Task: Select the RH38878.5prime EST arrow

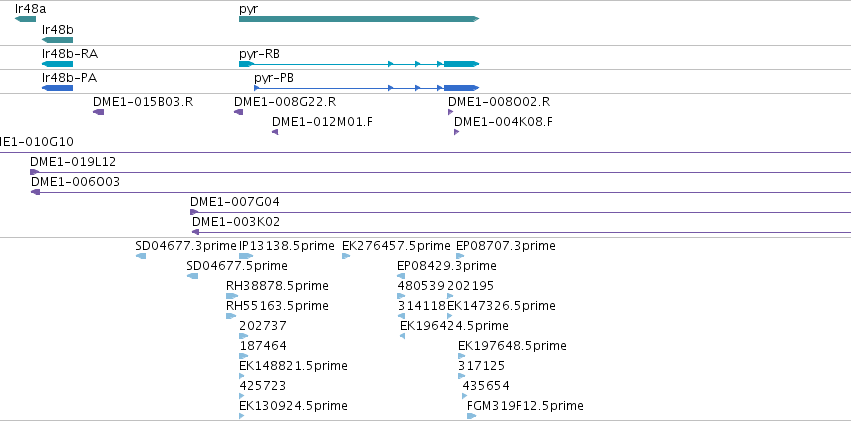Action: tap(232, 296)
